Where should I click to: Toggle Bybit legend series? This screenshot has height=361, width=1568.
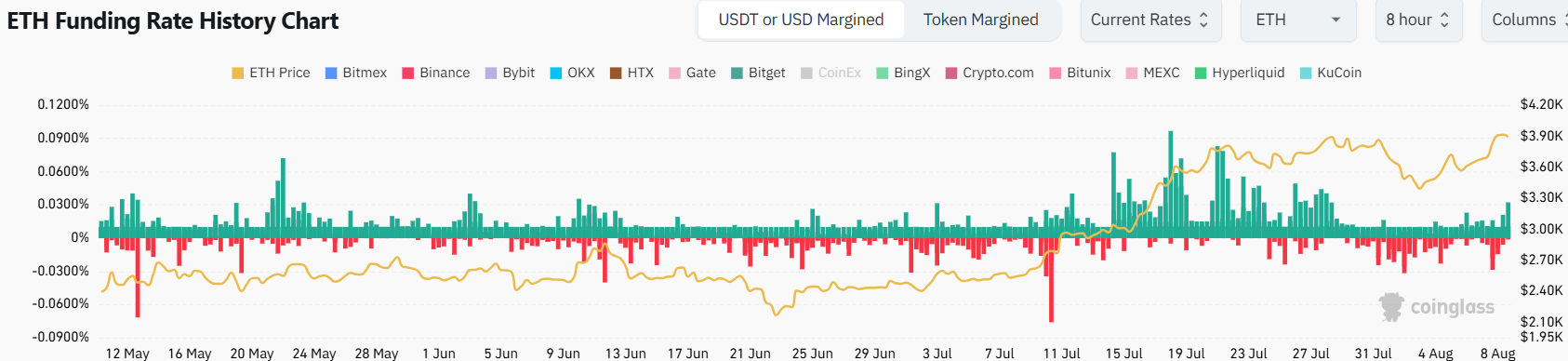click(510, 73)
